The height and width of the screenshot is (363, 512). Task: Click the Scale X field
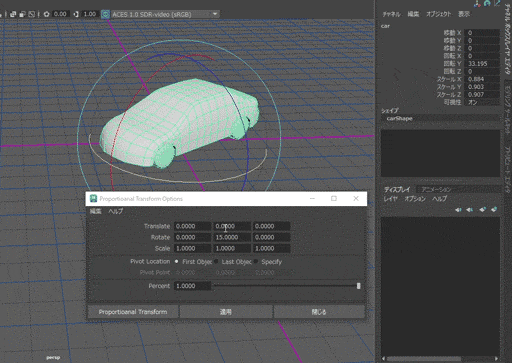point(192,248)
